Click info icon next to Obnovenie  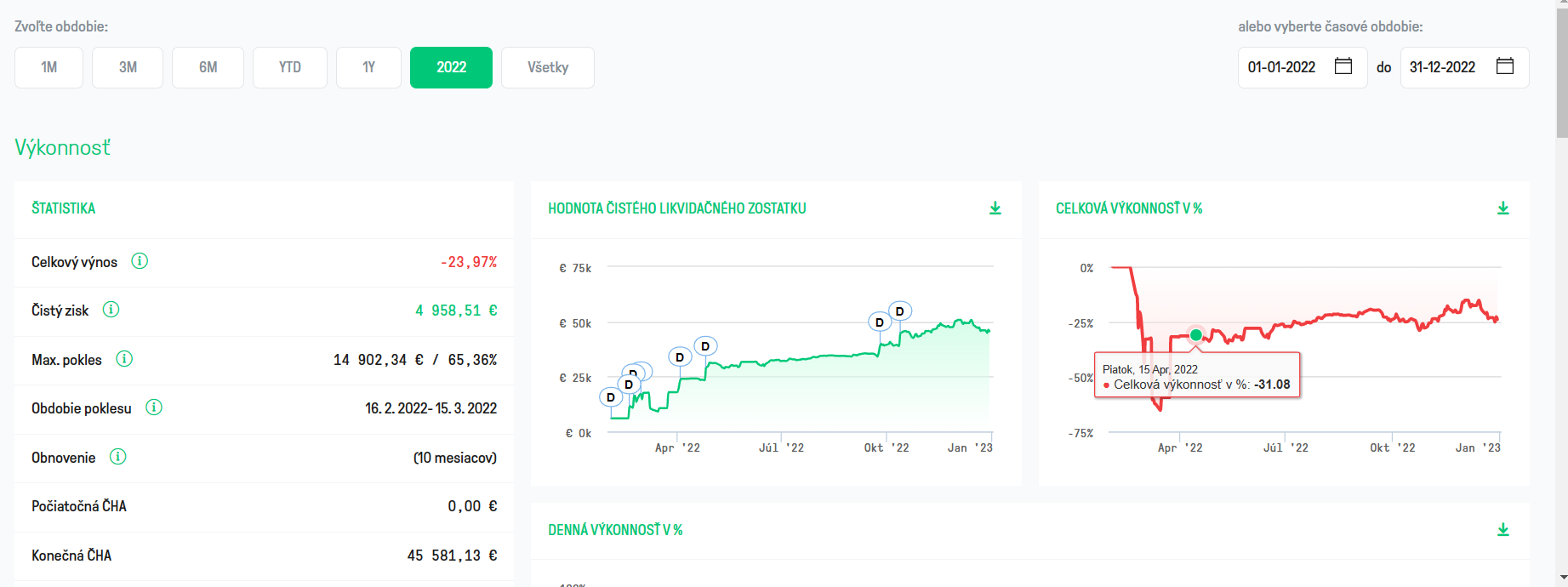[118, 457]
